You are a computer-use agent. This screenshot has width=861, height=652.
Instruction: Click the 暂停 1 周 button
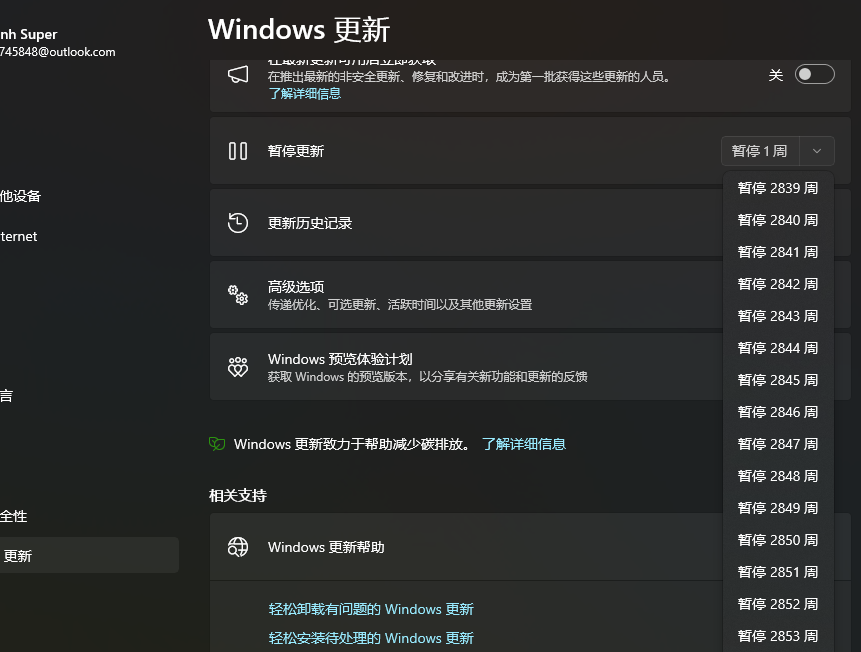tap(760, 151)
